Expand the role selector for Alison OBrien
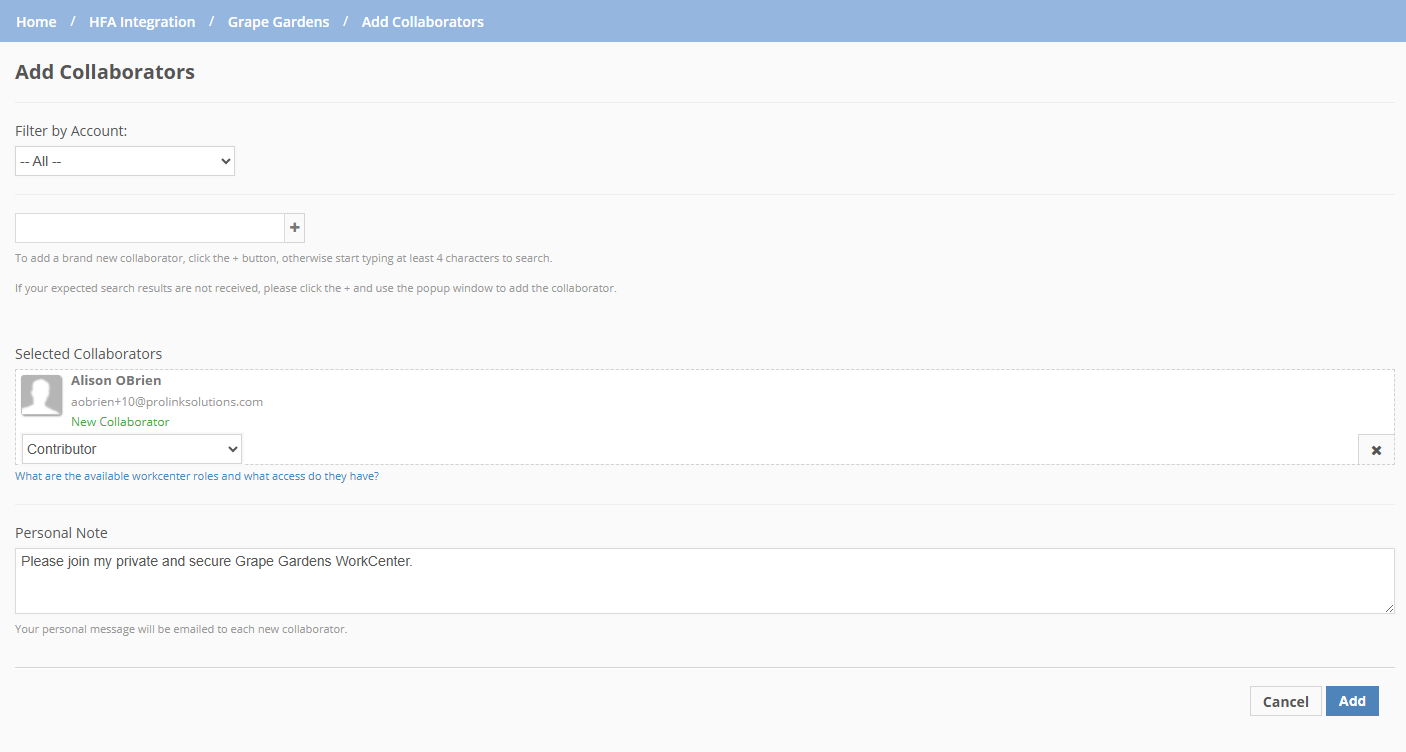 tap(131, 448)
